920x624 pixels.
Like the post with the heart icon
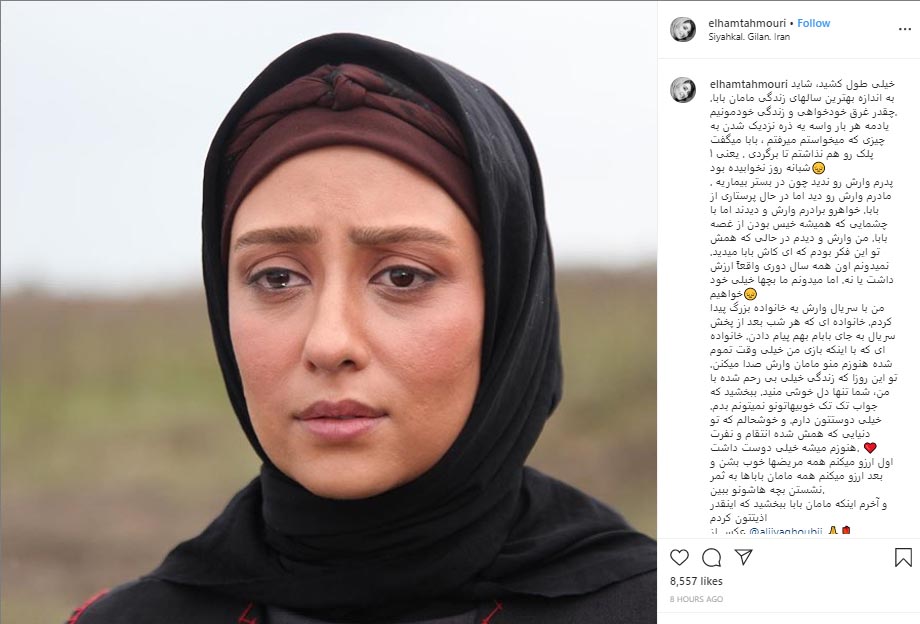pos(679,557)
